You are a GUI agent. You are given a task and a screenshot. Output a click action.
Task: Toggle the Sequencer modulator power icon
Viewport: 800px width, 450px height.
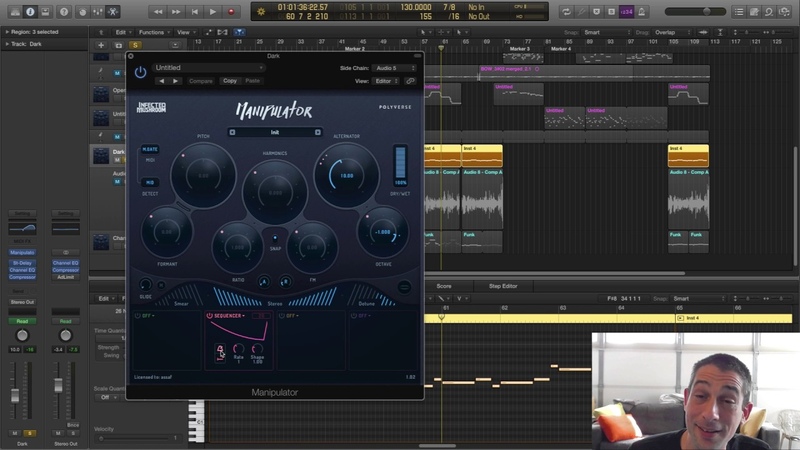pyautogui.click(x=209, y=316)
